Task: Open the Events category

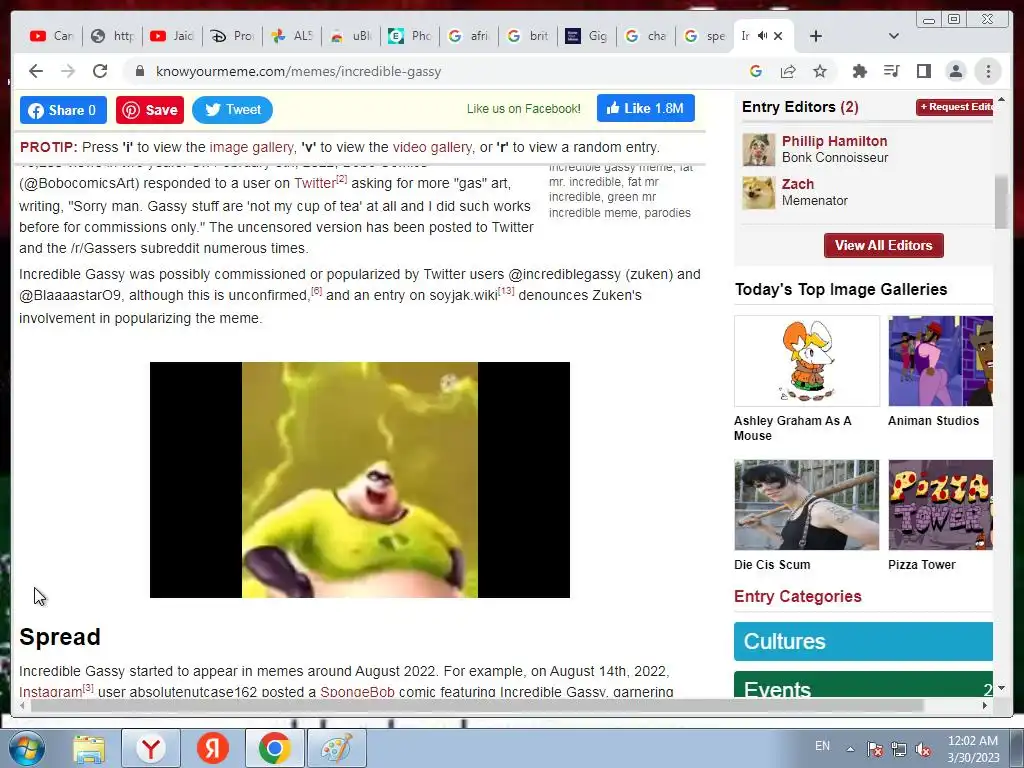Action: point(863,686)
